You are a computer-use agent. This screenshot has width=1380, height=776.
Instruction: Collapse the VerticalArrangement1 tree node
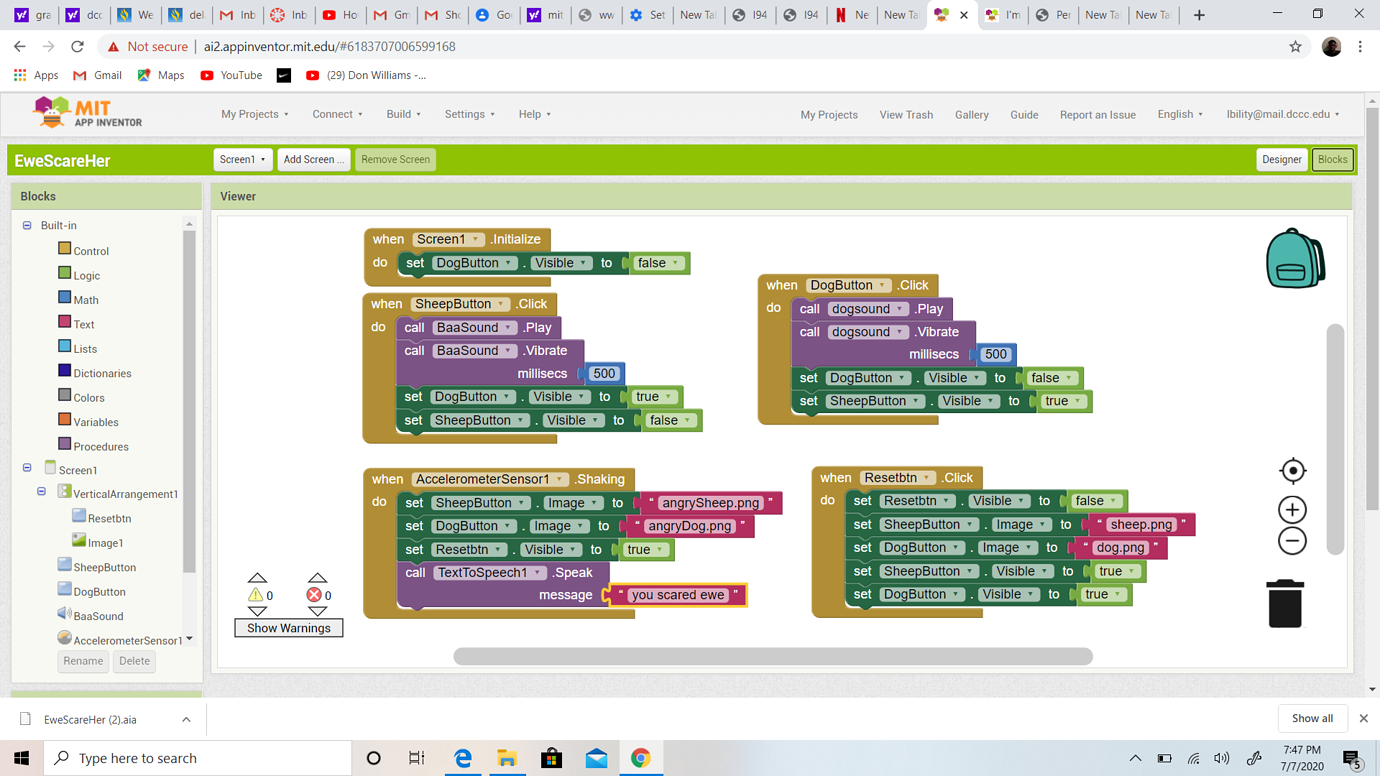pyautogui.click(x=42, y=492)
